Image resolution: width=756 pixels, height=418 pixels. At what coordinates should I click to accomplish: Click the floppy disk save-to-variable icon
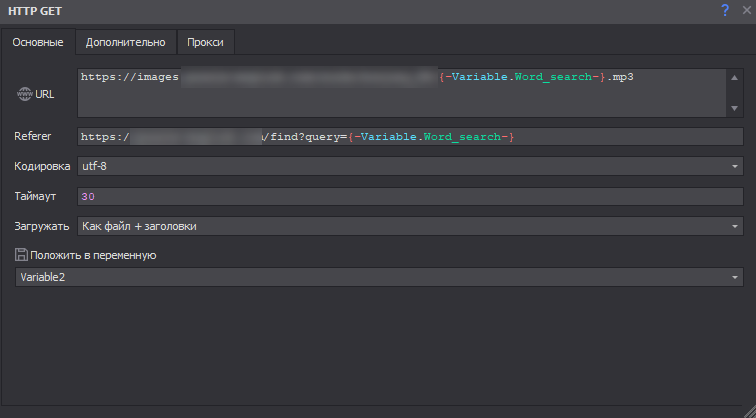[x=21, y=255]
